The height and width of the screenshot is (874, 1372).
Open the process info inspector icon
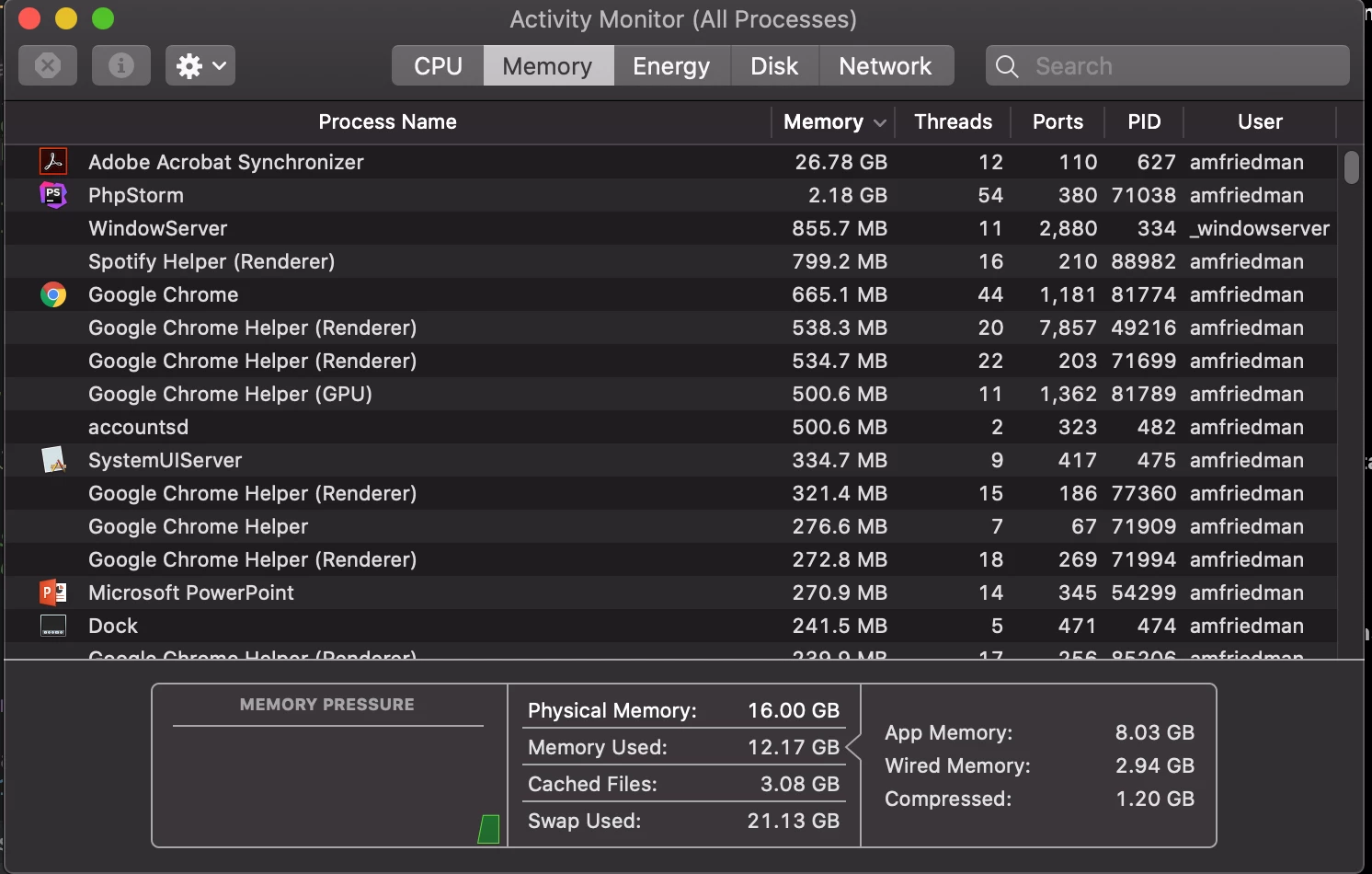coord(121,65)
